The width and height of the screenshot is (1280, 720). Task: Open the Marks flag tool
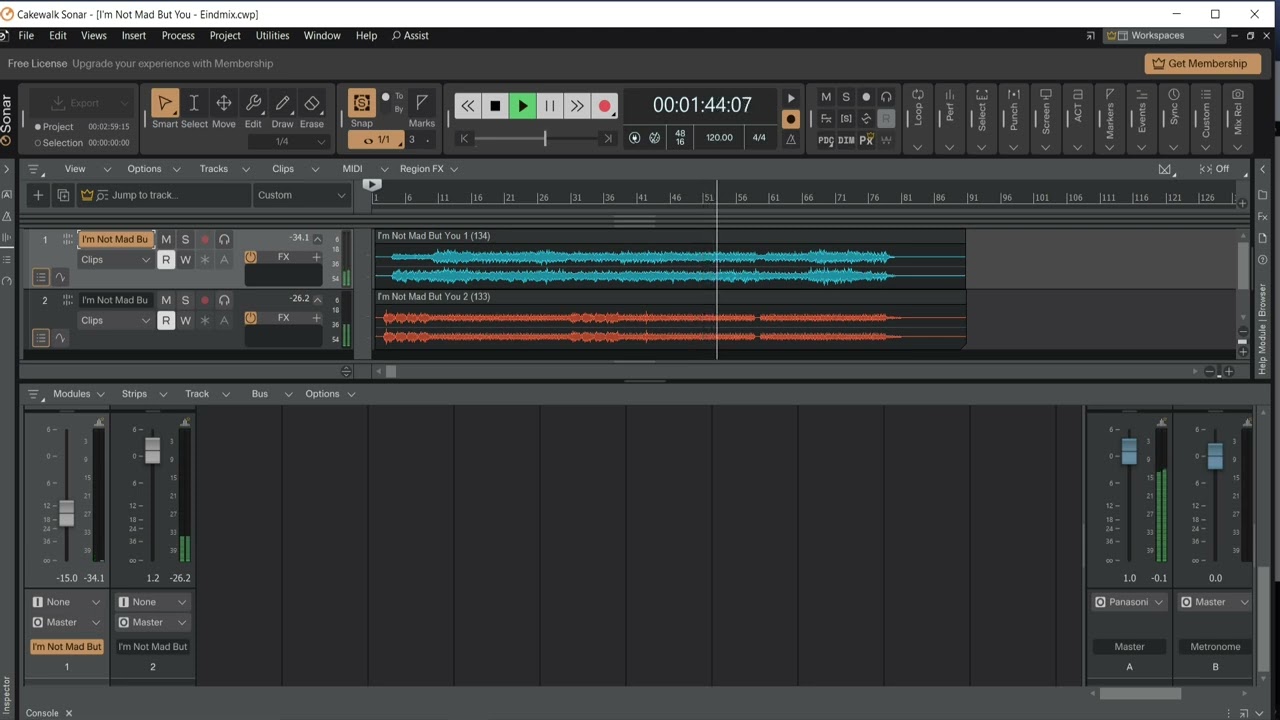pyautogui.click(x=422, y=103)
